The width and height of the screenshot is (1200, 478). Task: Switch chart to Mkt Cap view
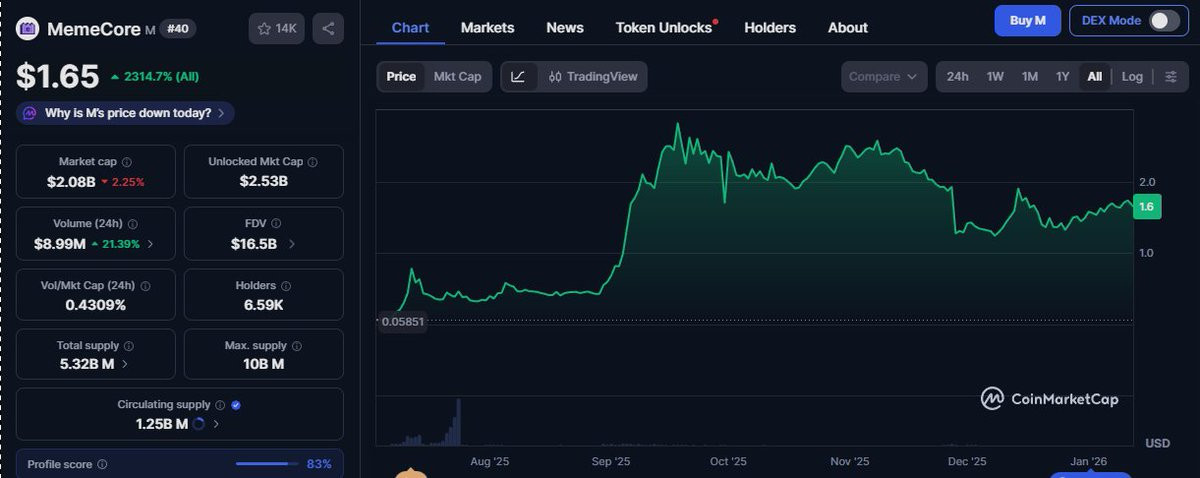pos(457,76)
